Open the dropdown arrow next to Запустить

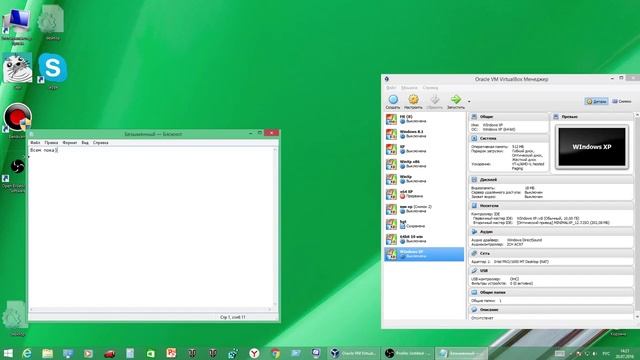point(469,101)
